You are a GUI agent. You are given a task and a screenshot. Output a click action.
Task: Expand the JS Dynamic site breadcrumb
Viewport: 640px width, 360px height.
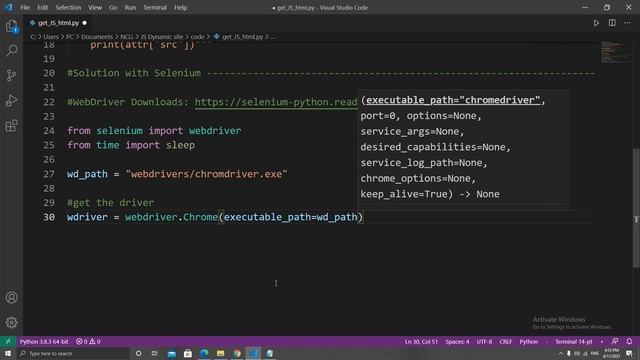point(162,37)
